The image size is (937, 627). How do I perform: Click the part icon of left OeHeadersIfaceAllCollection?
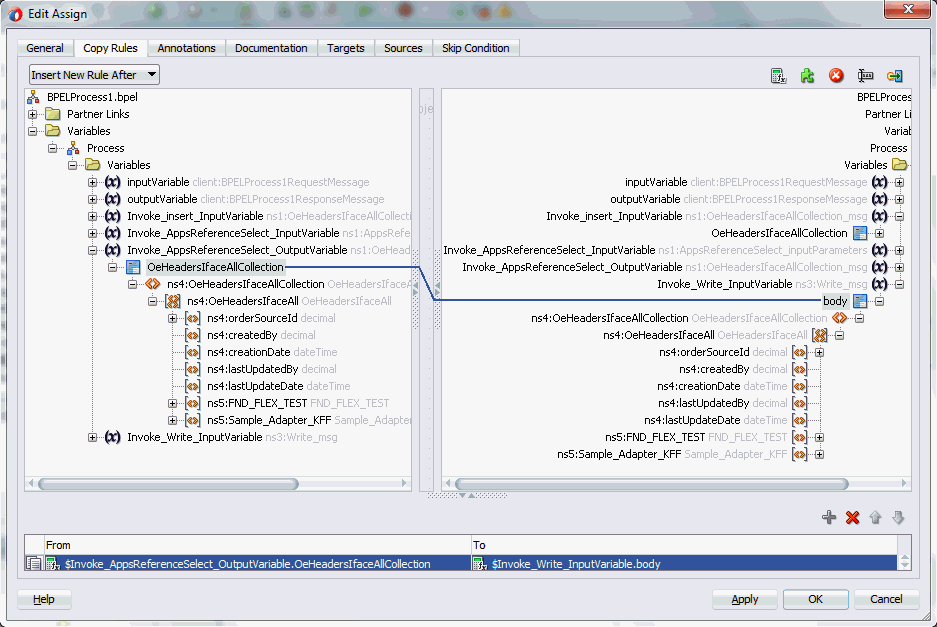(x=133, y=267)
